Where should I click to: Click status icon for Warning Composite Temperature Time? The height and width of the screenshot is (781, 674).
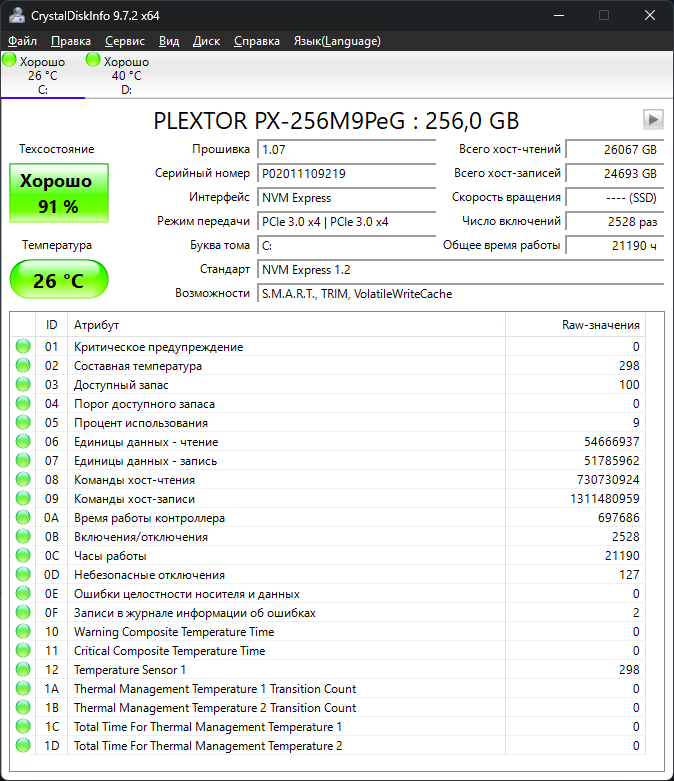click(23, 631)
